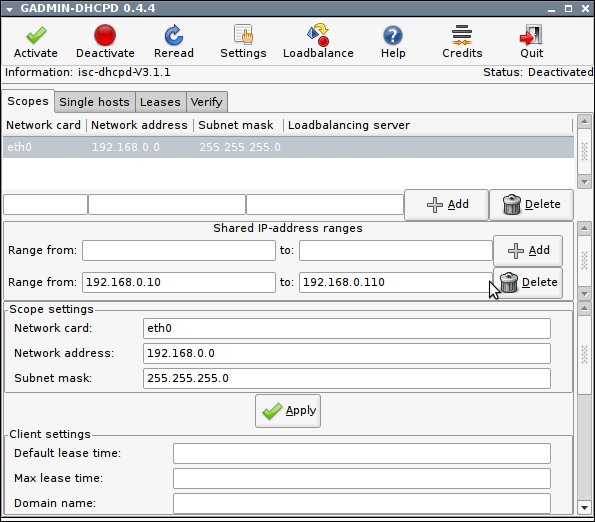Click the Deactivate red circle icon
This screenshot has height=522, width=595.
105,35
